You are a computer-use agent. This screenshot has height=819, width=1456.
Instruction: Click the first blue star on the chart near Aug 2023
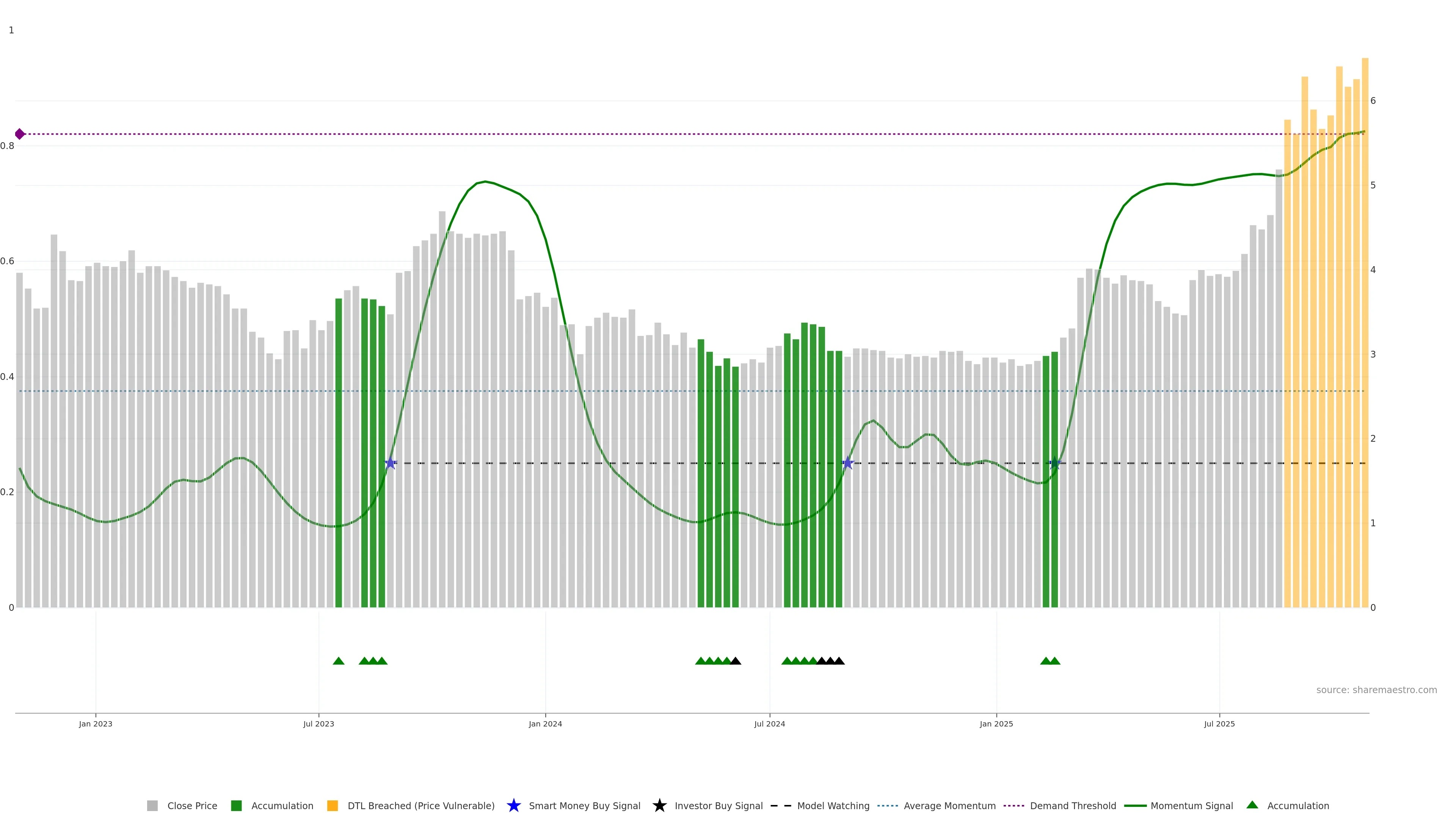390,463
